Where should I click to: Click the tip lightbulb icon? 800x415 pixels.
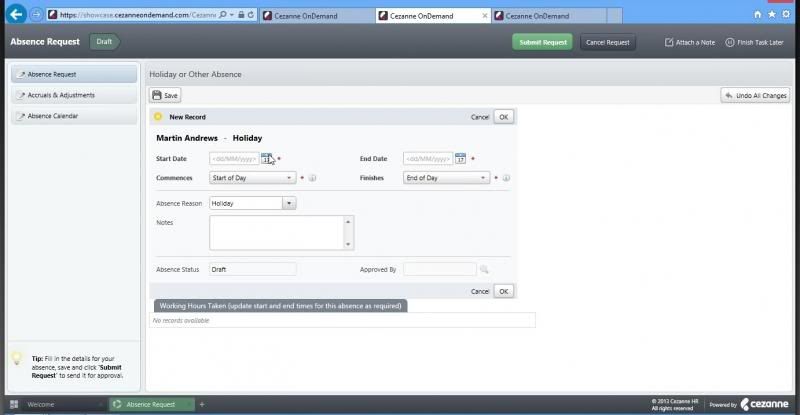(17, 358)
